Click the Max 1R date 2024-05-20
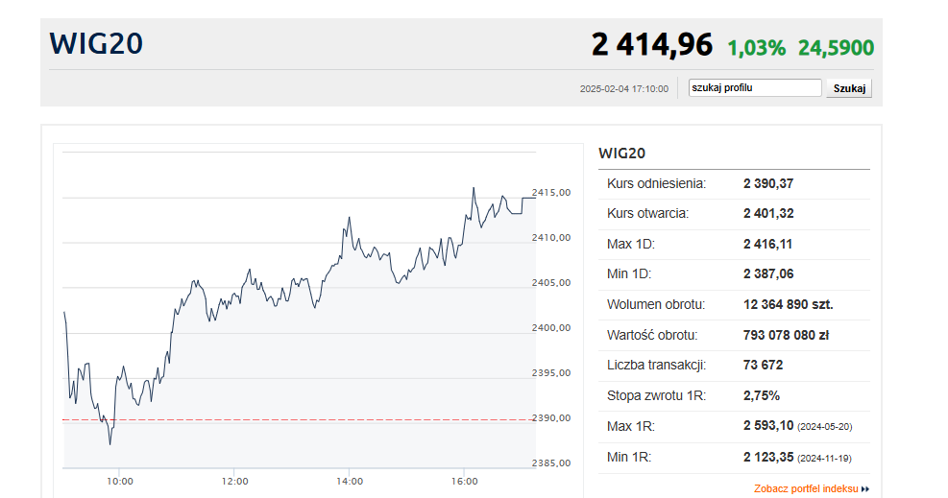Viewport: 948px width, 498px height. (x=825, y=427)
